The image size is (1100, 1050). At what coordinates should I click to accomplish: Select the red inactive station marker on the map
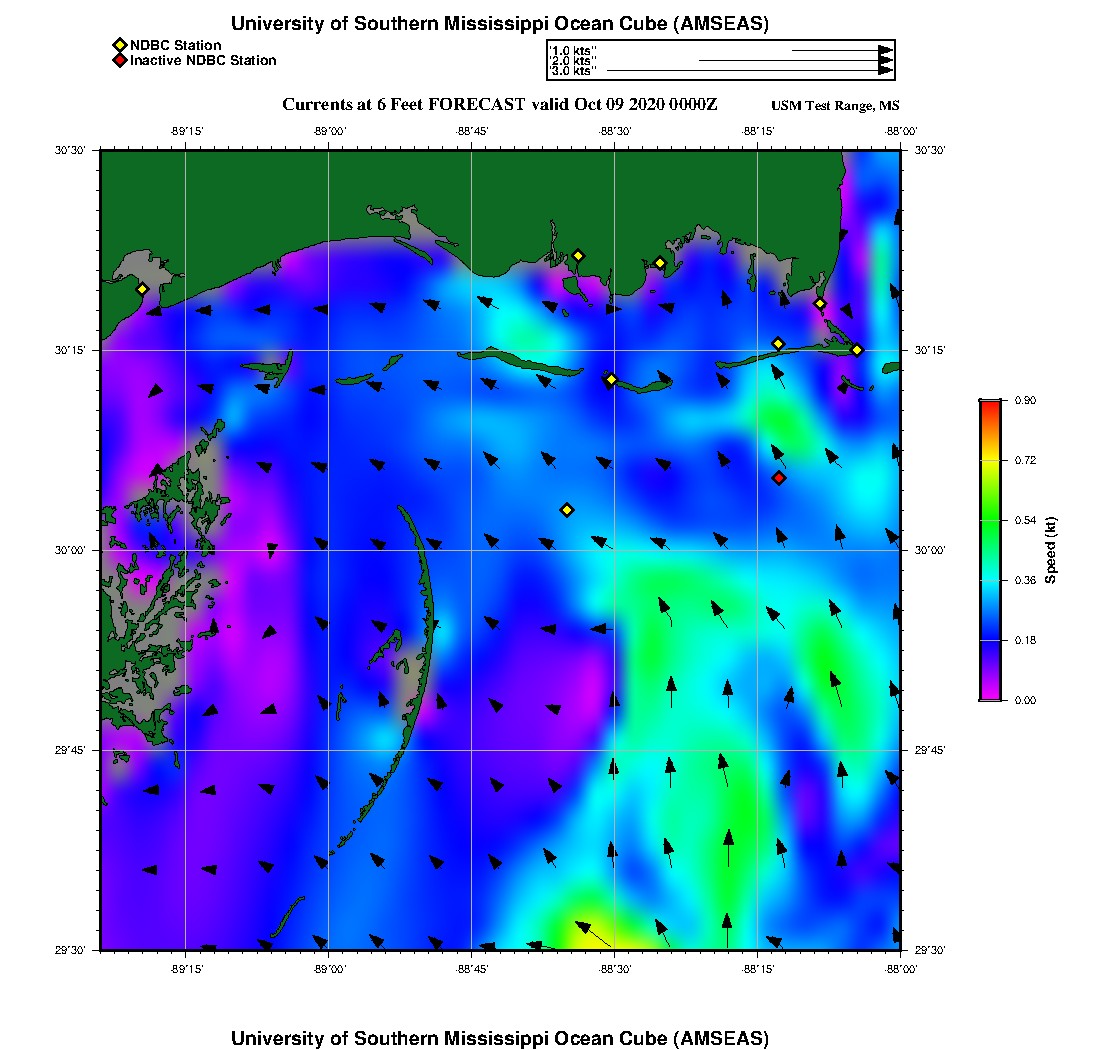779,478
